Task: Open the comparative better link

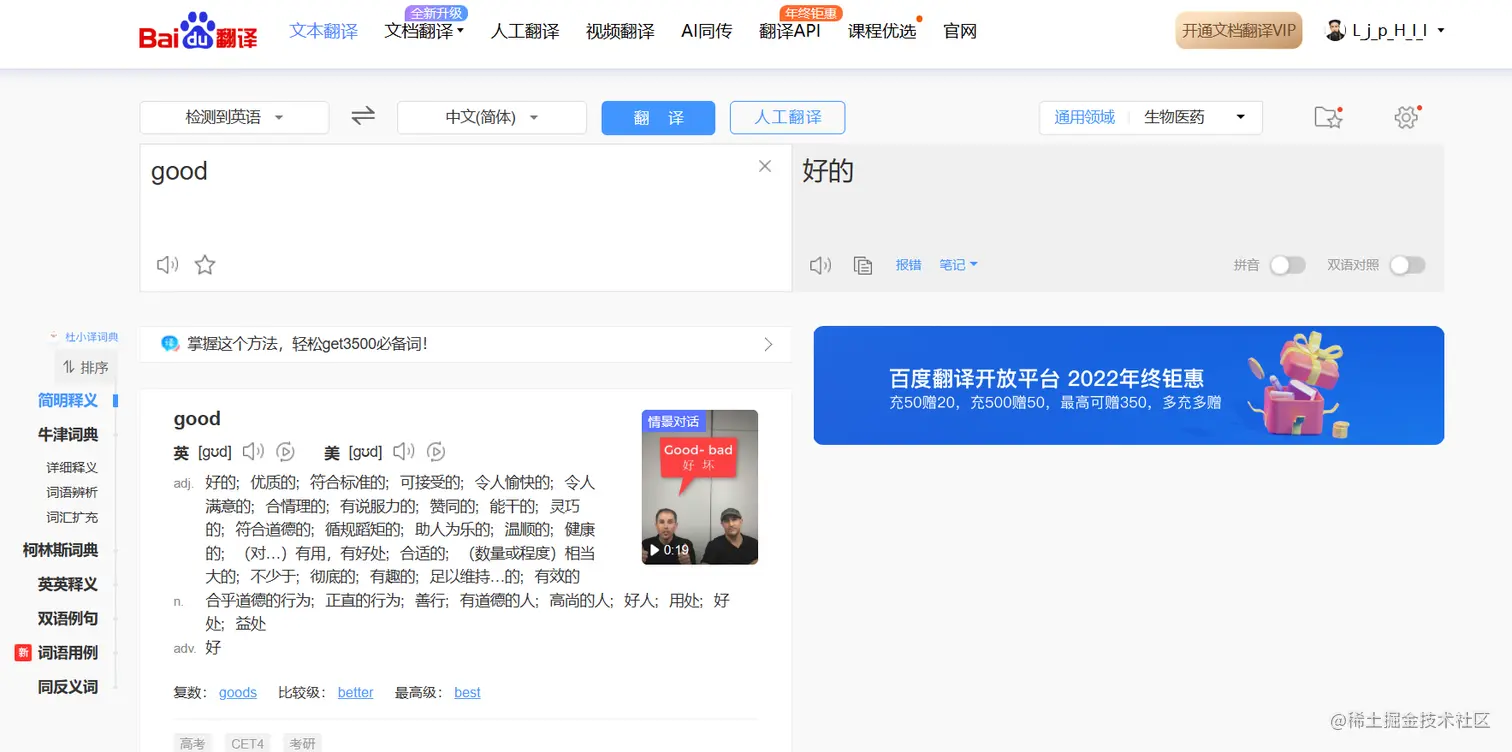Action: click(355, 692)
